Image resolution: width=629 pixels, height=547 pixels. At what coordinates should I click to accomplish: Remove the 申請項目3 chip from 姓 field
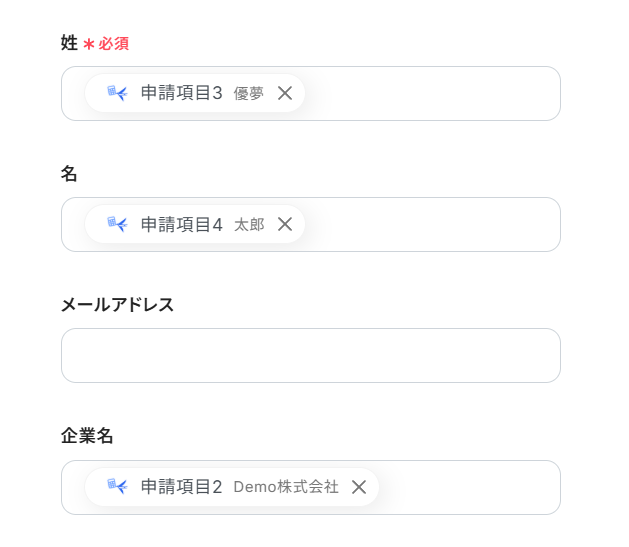[285, 93]
